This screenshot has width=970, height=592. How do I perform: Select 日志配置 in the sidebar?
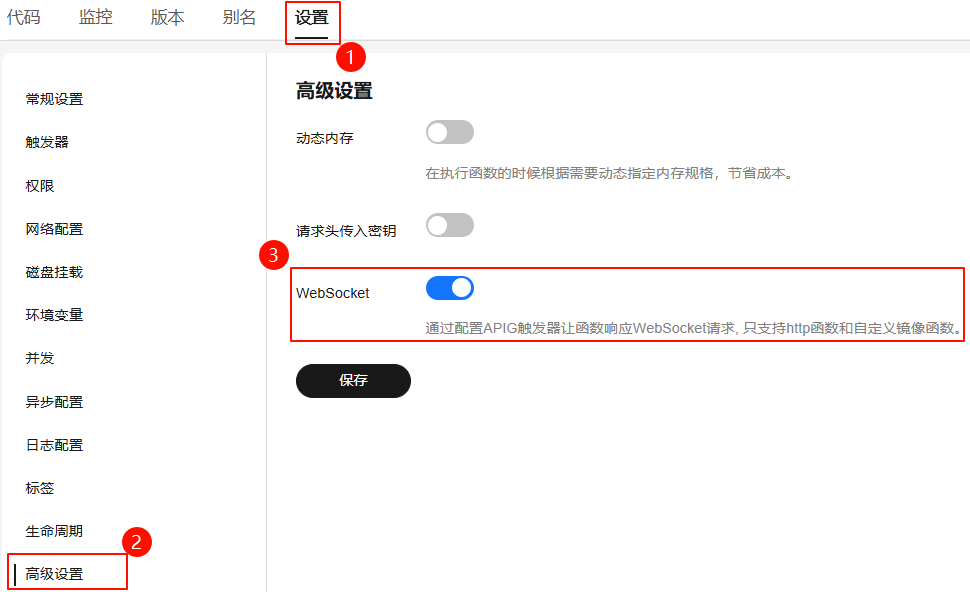54,445
